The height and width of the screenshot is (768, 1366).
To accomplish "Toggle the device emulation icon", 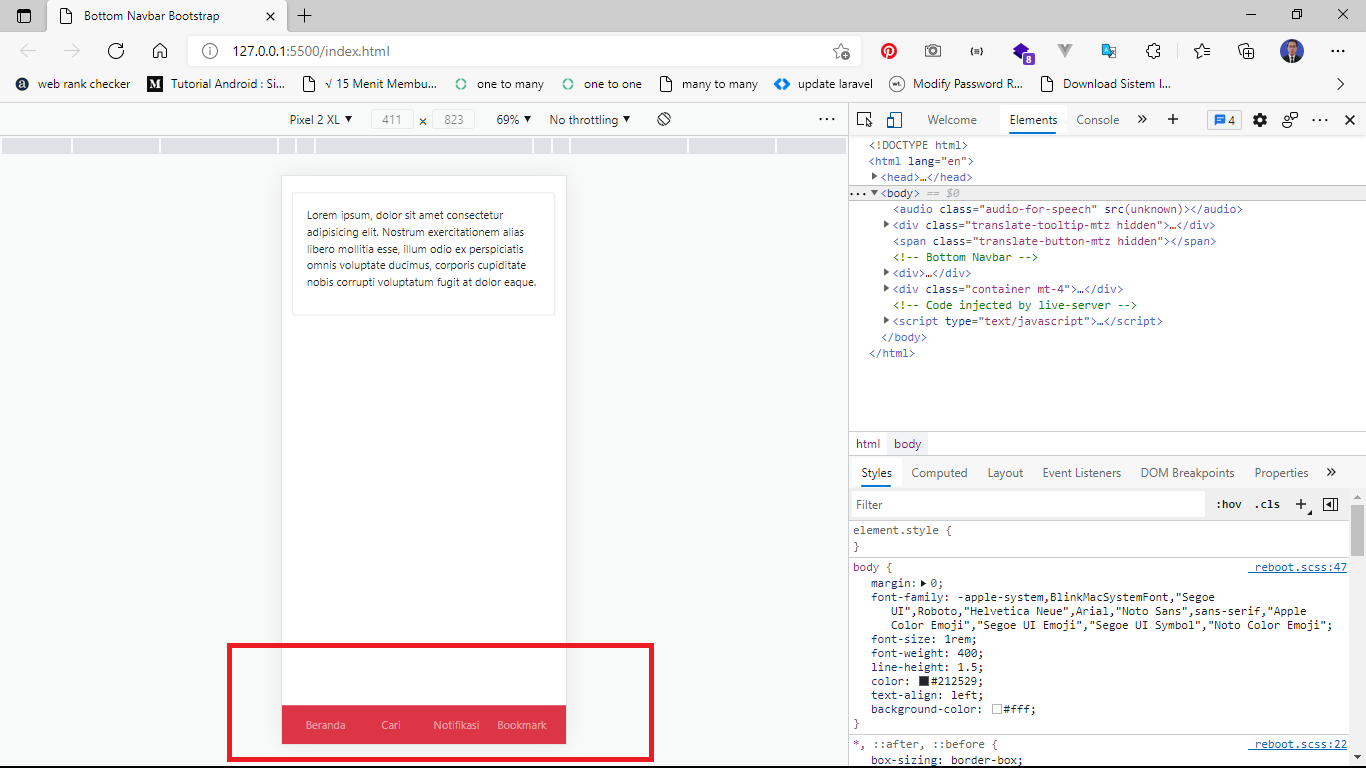I will [894, 119].
